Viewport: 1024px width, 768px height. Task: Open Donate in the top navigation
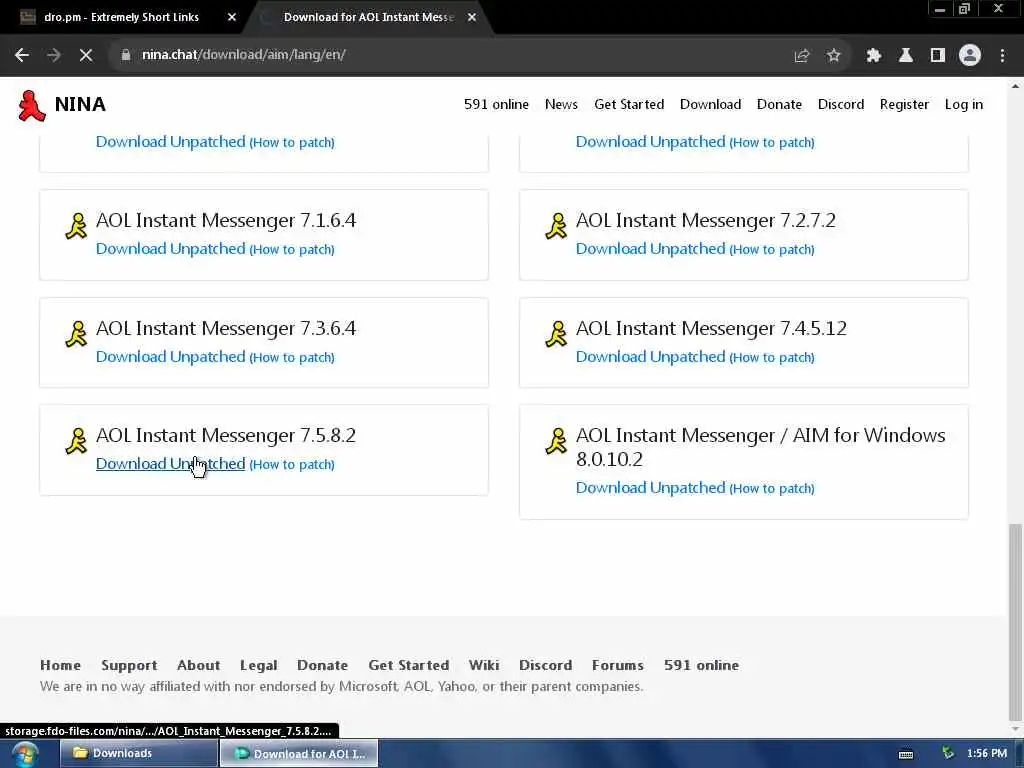click(779, 104)
